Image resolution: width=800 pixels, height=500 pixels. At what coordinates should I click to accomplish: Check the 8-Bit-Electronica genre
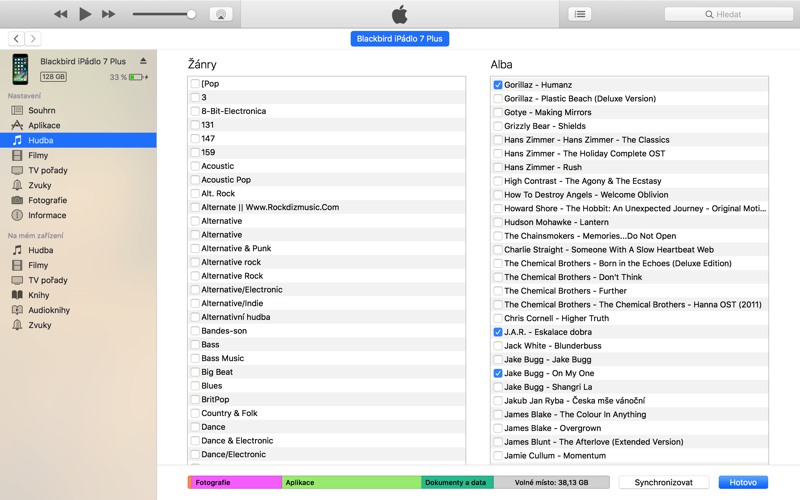click(x=195, y=111)
